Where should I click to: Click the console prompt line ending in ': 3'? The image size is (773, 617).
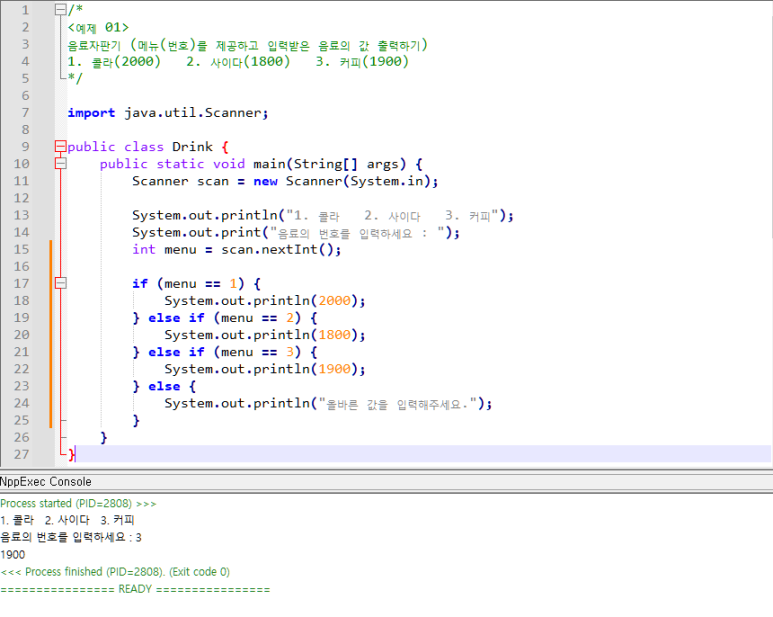(71, 537)
